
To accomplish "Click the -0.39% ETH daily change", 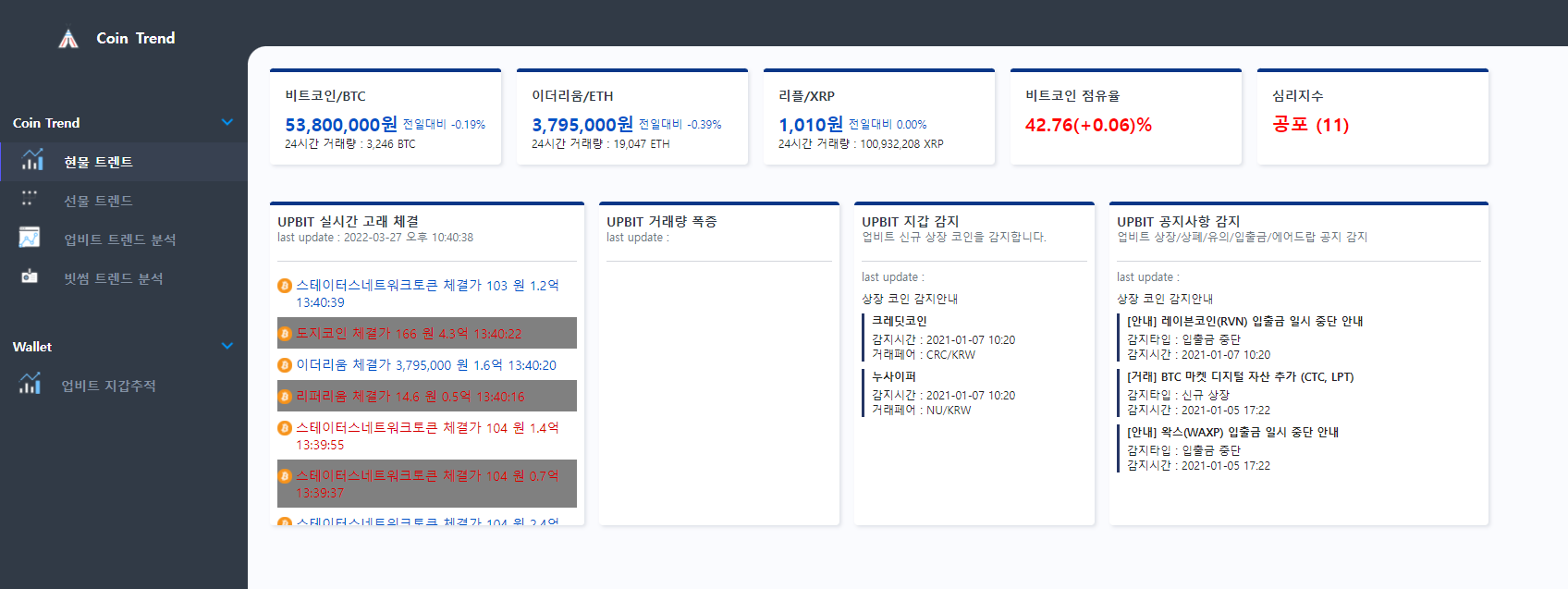I will (704, 125).
